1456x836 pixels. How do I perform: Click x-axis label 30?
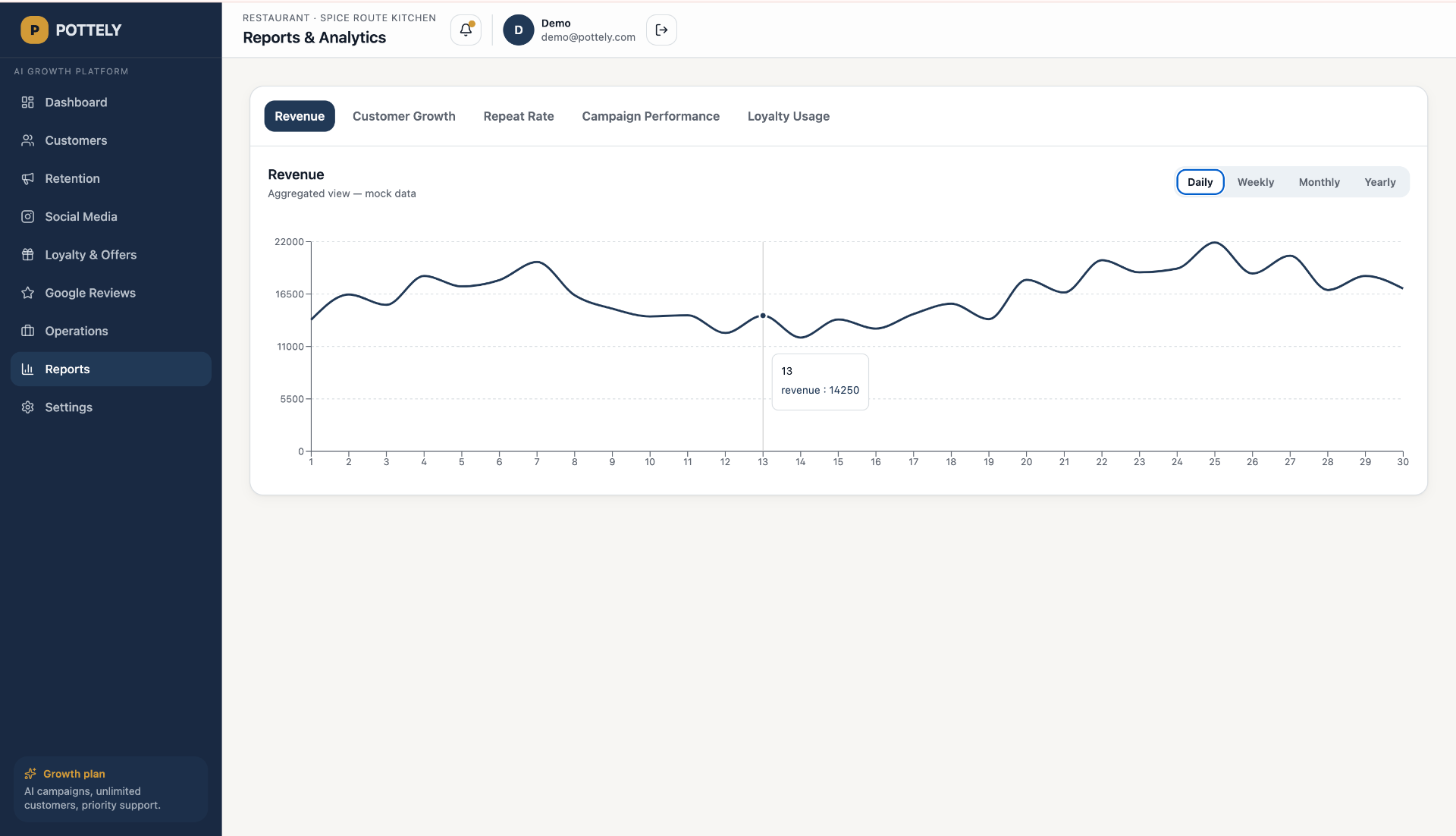pos(1403,462)
